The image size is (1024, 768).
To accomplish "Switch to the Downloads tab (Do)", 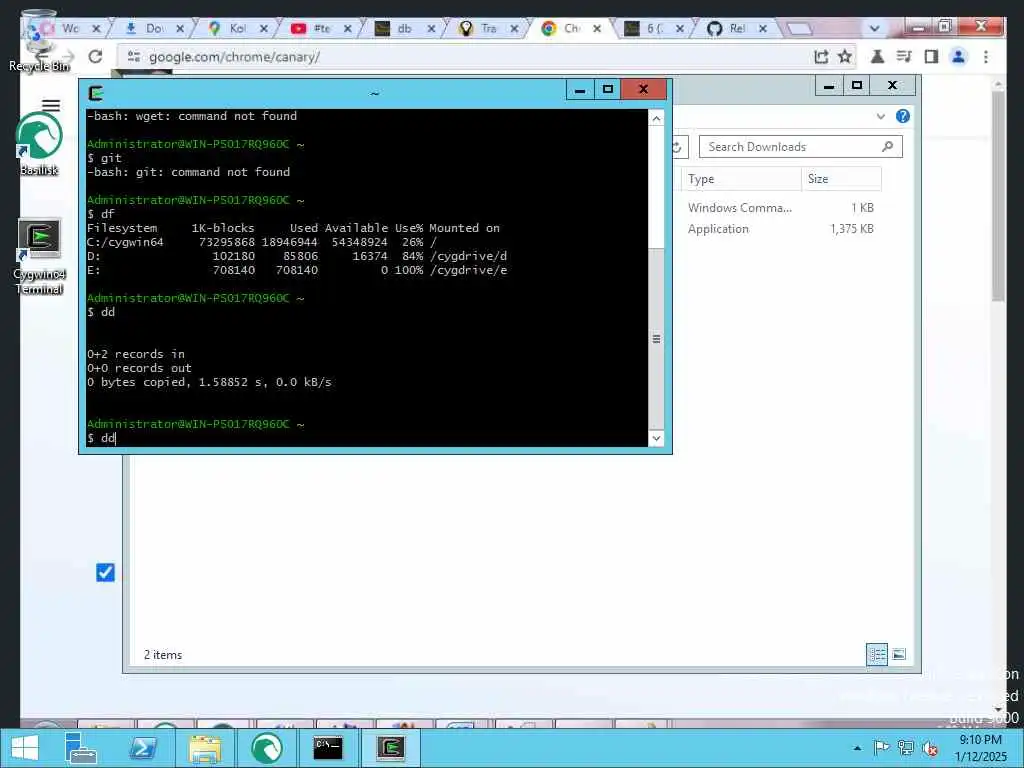I will pos(154,29).
